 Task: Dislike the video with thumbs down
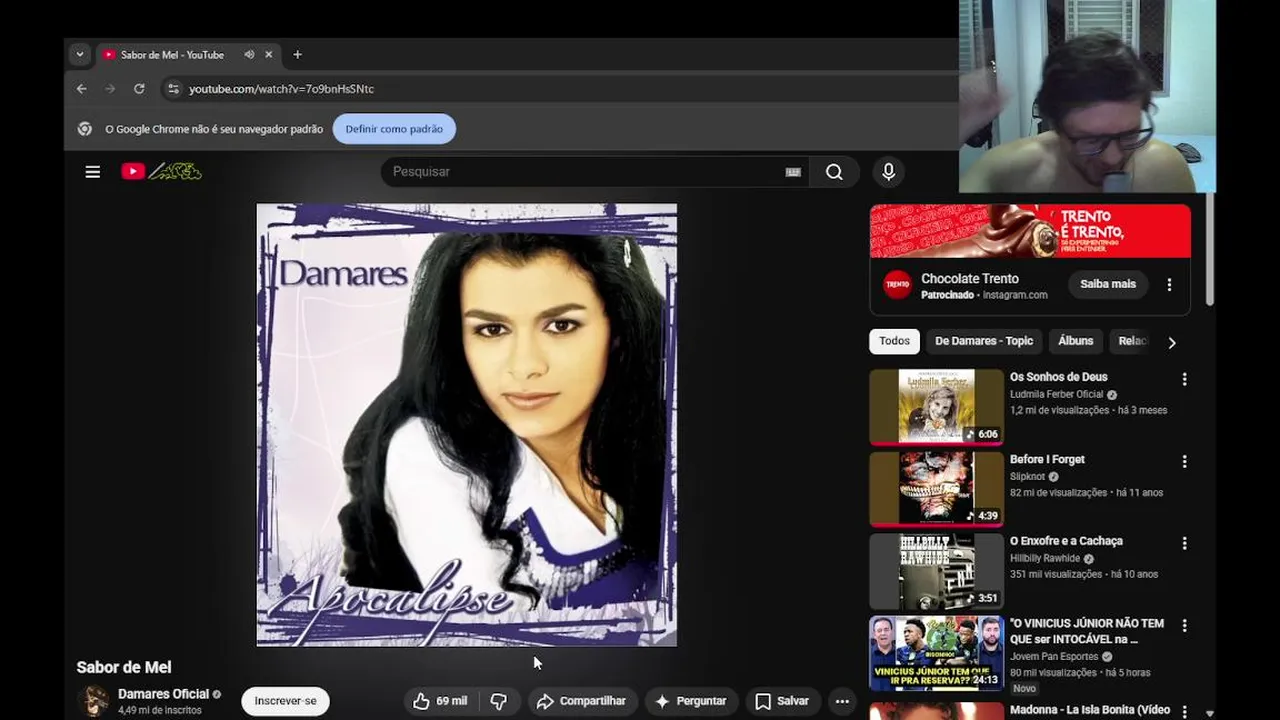click(498, 701)
